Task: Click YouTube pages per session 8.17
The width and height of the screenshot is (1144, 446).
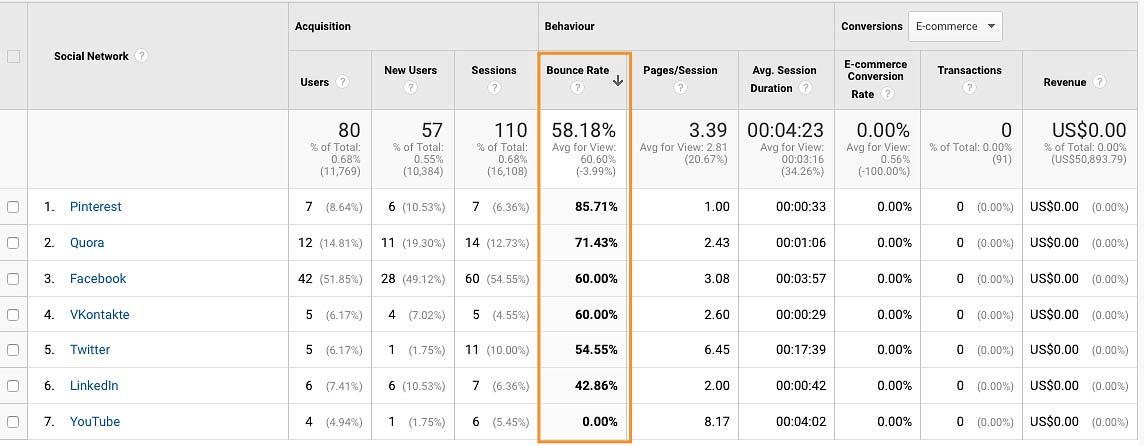Action: [x=717, y=421]
